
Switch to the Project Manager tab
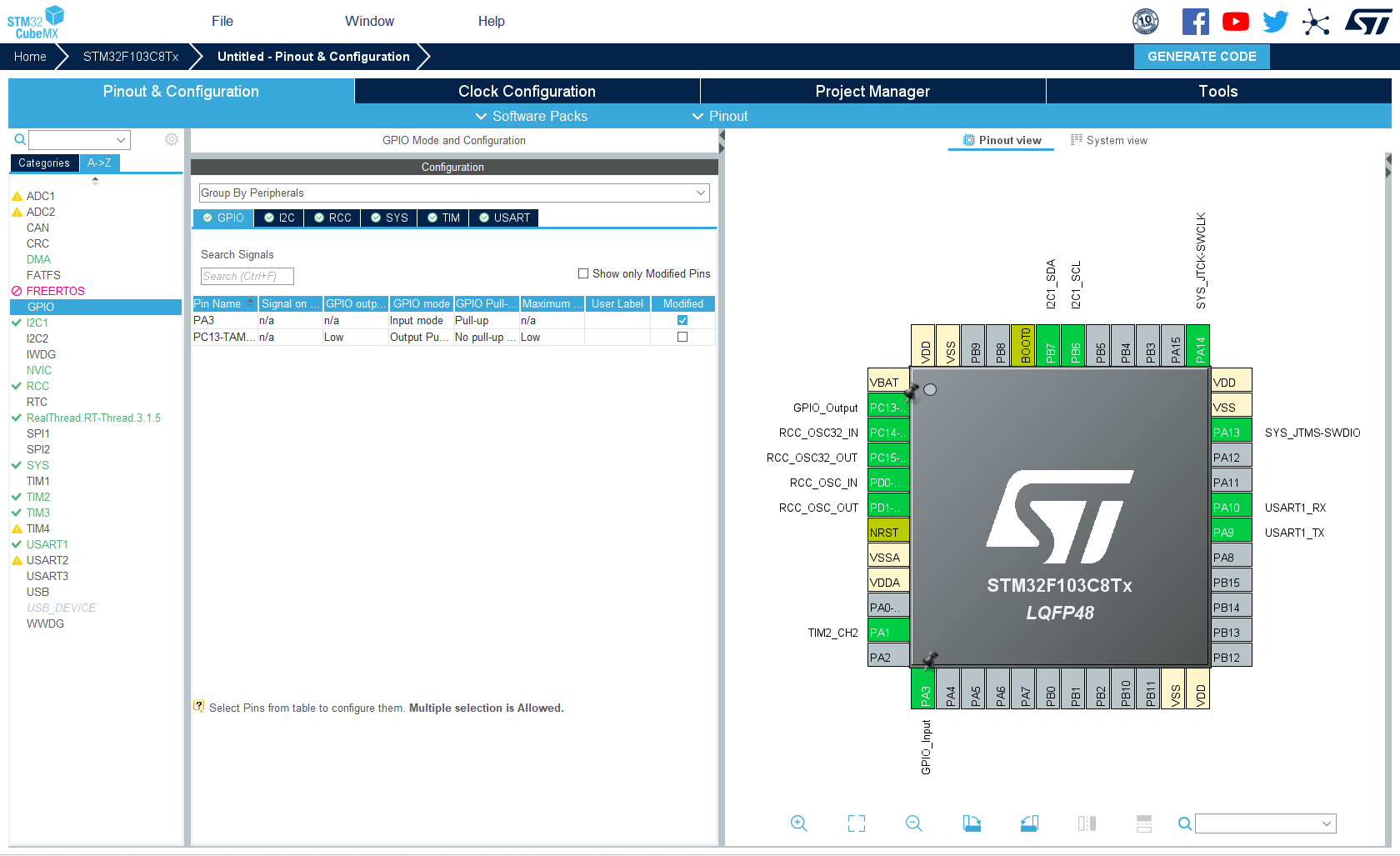[x=872, y=91]
